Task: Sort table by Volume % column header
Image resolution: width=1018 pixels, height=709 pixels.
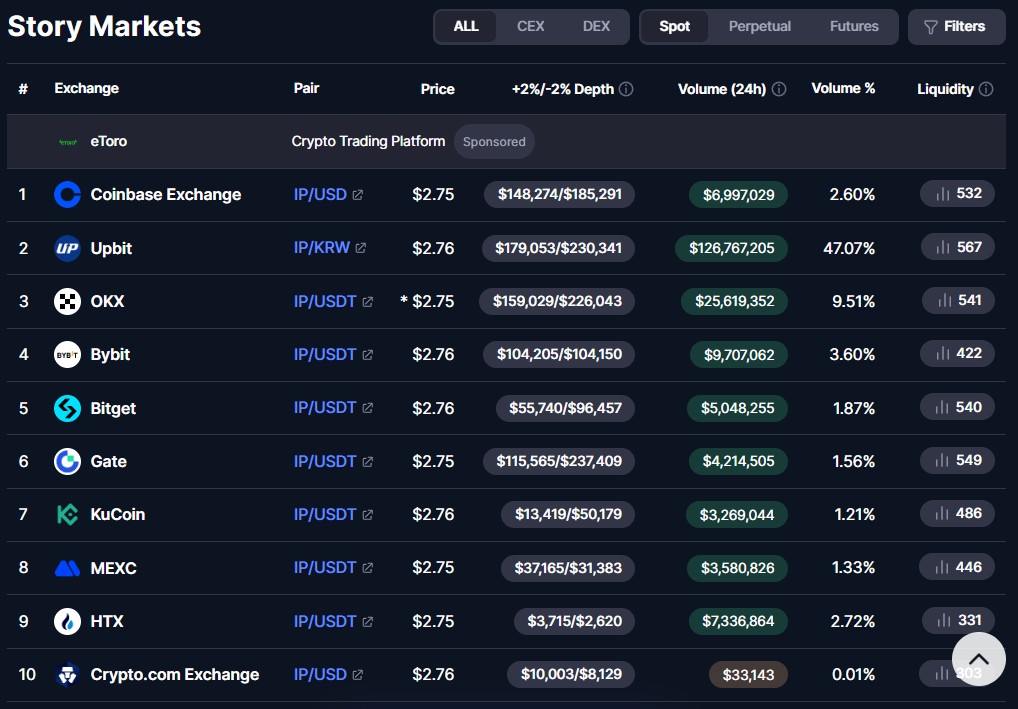Action: [842, 88]
